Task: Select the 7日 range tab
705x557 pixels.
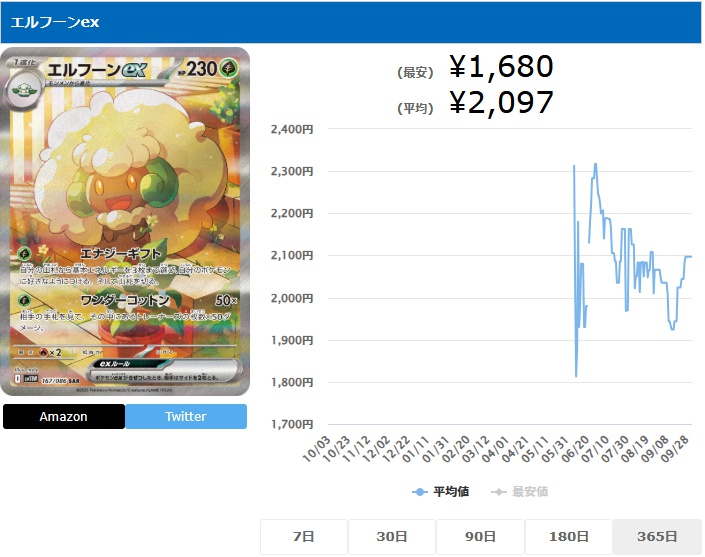Action: (x=304, y=537)
